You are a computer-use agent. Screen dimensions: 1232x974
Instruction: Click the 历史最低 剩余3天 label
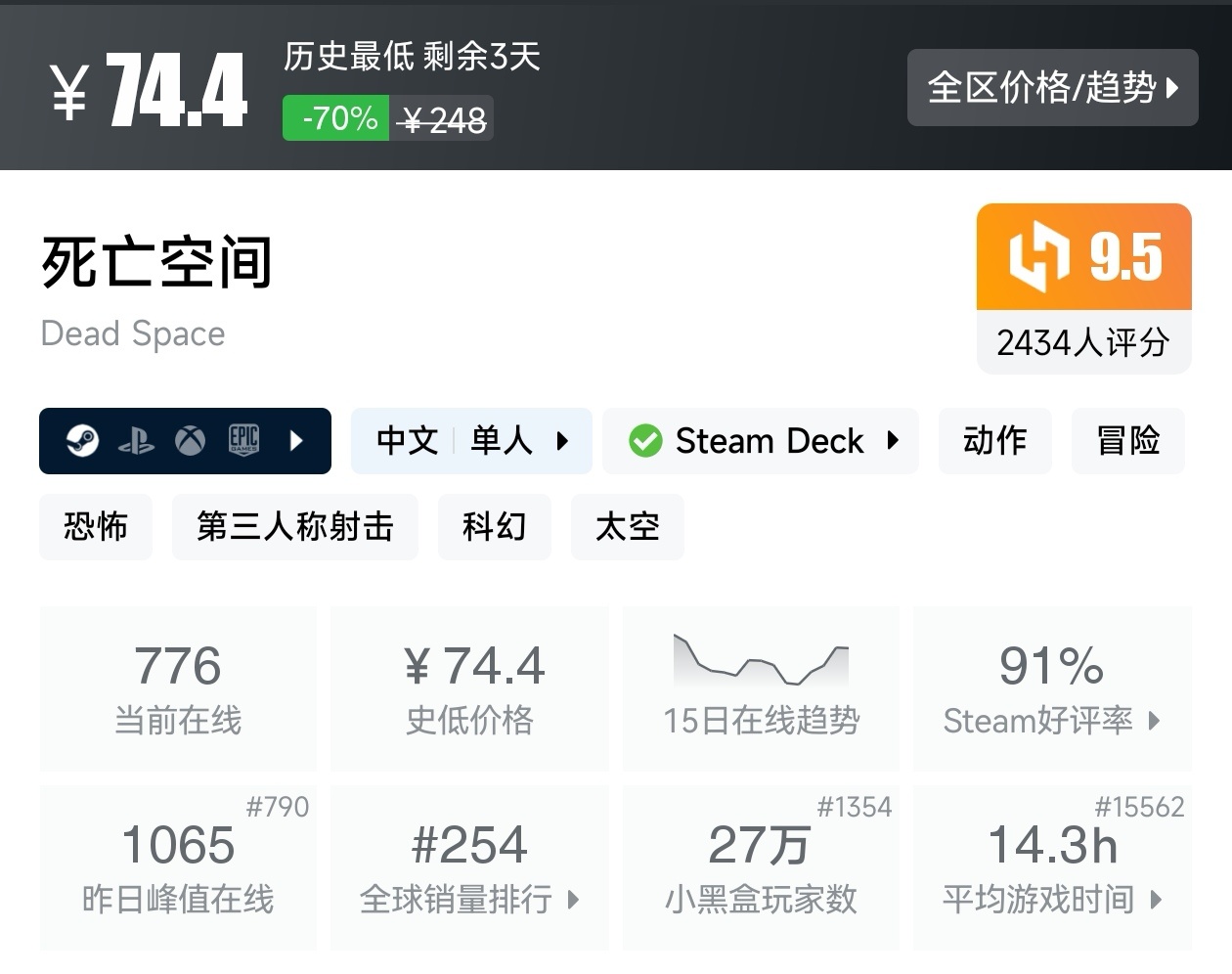[x=412, y=56]
